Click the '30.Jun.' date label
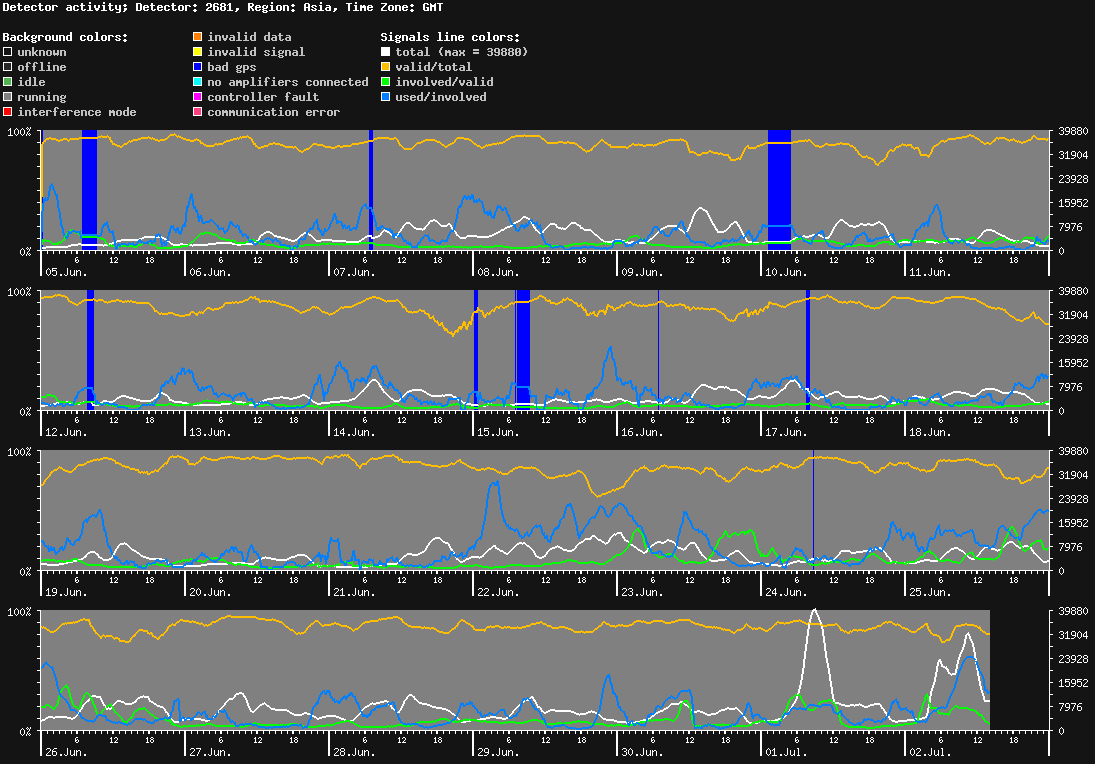Screen dimensions: 1095x764 (x=642, y=752)
